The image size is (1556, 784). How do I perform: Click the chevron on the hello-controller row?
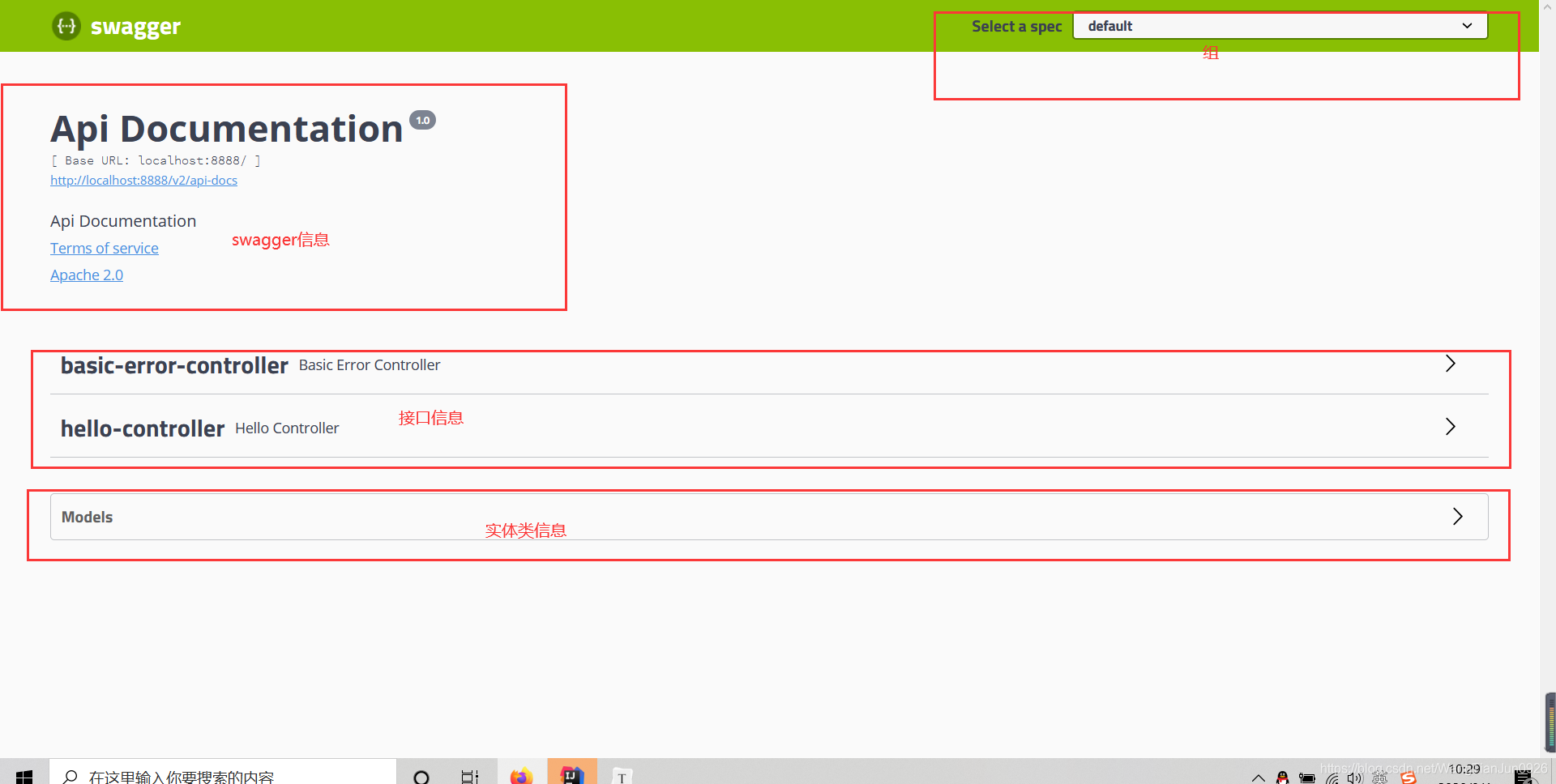1451,427
